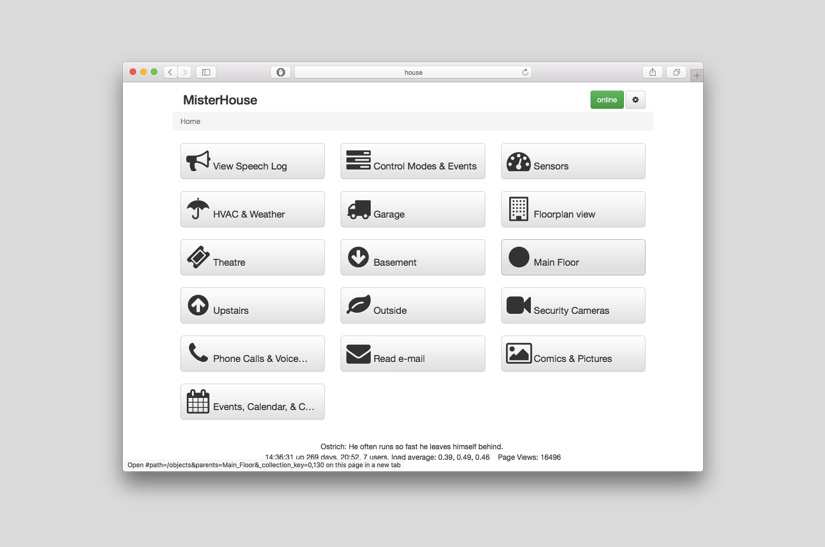Open the settings gear next to online

coord(635,100)
